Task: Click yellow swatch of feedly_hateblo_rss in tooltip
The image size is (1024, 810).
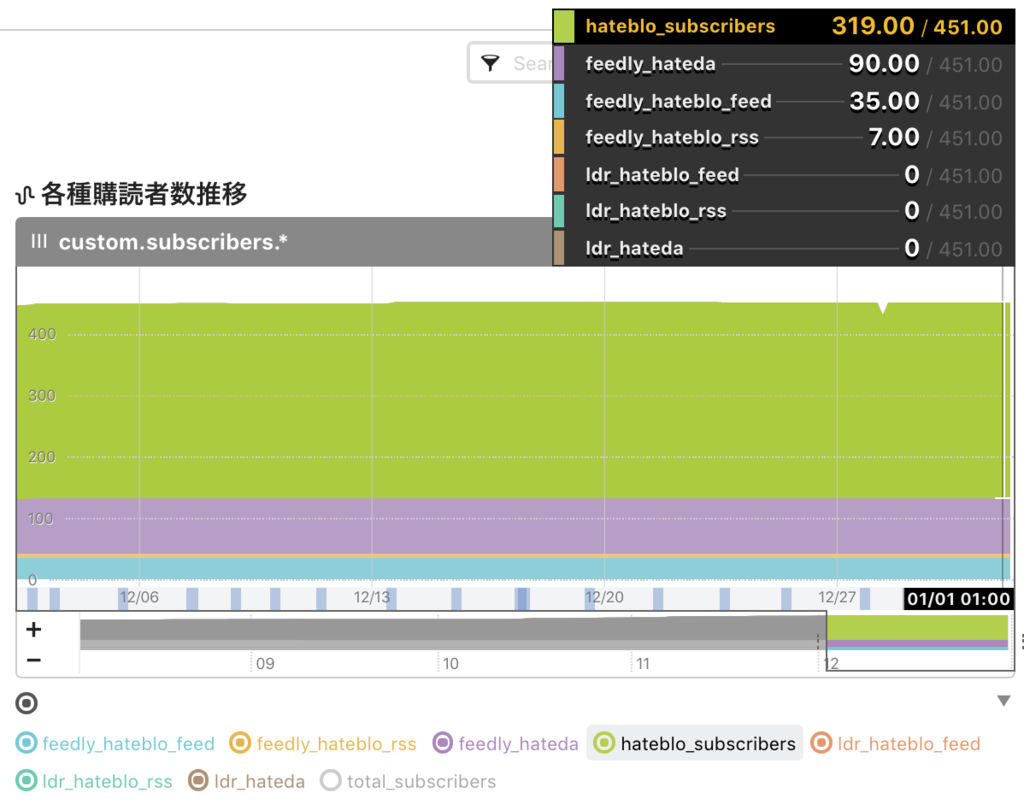Action: point(559,137)
